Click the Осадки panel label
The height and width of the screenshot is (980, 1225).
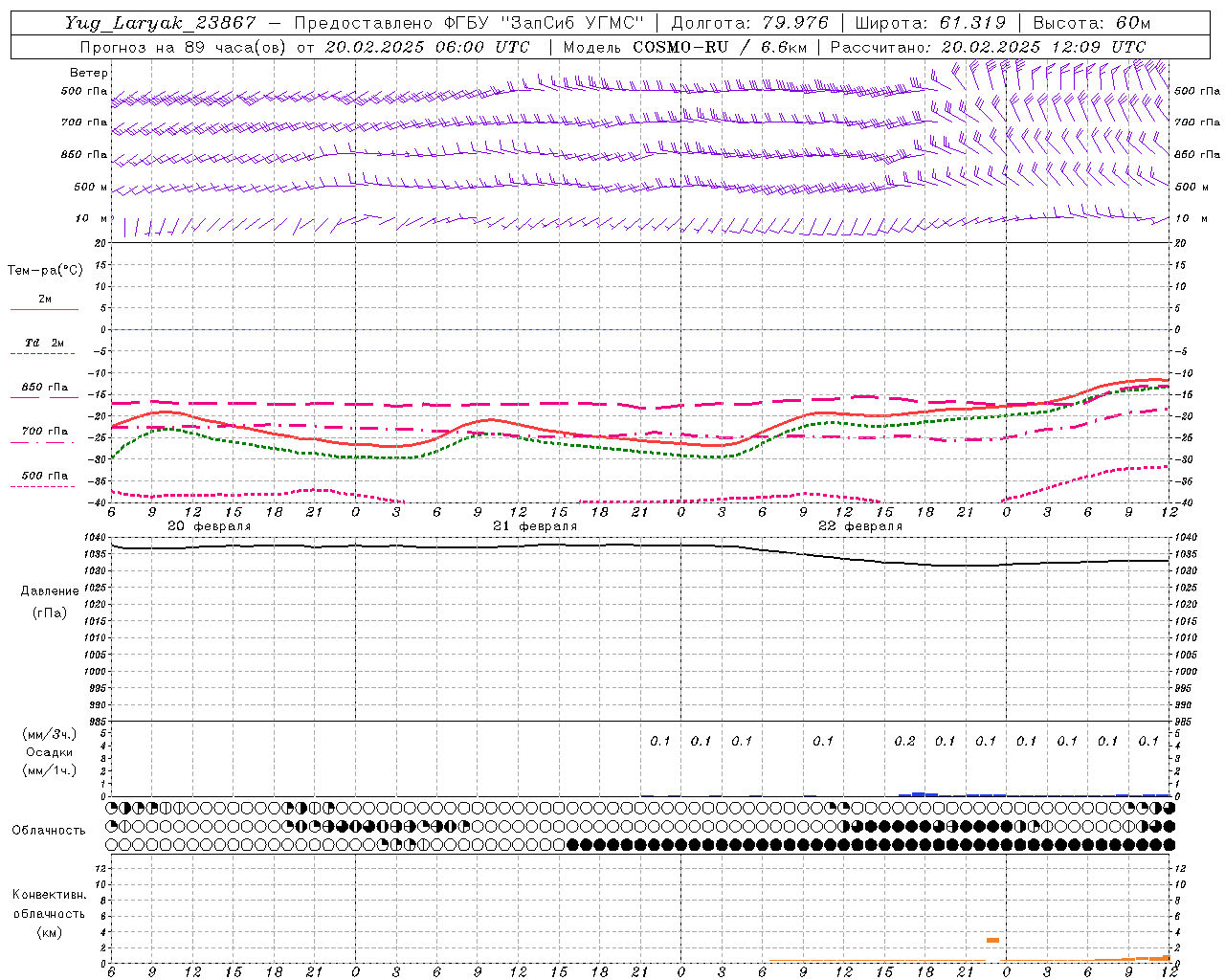(x=49, y=752)
